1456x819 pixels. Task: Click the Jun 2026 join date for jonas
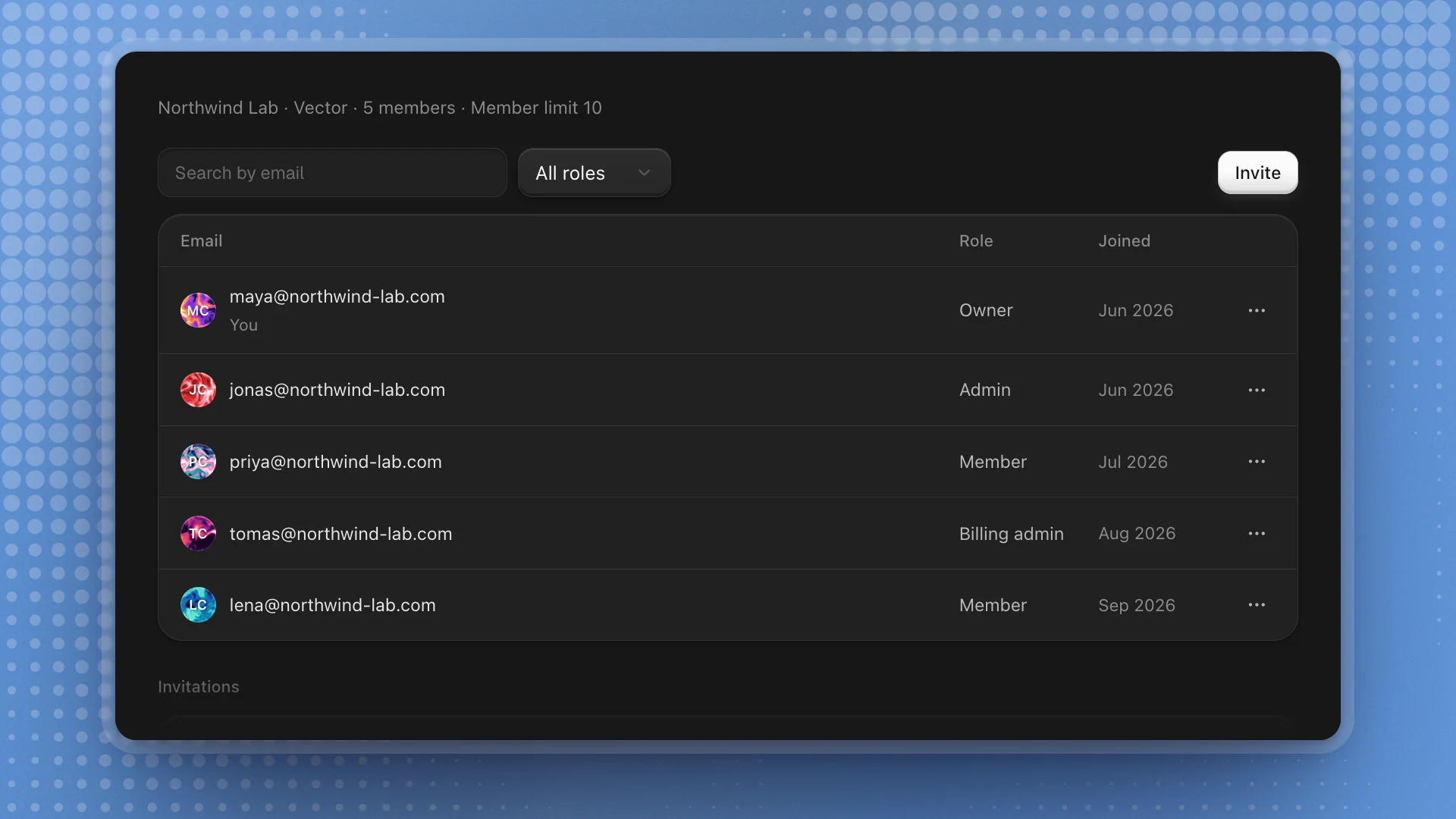(x=1135, y=390)
